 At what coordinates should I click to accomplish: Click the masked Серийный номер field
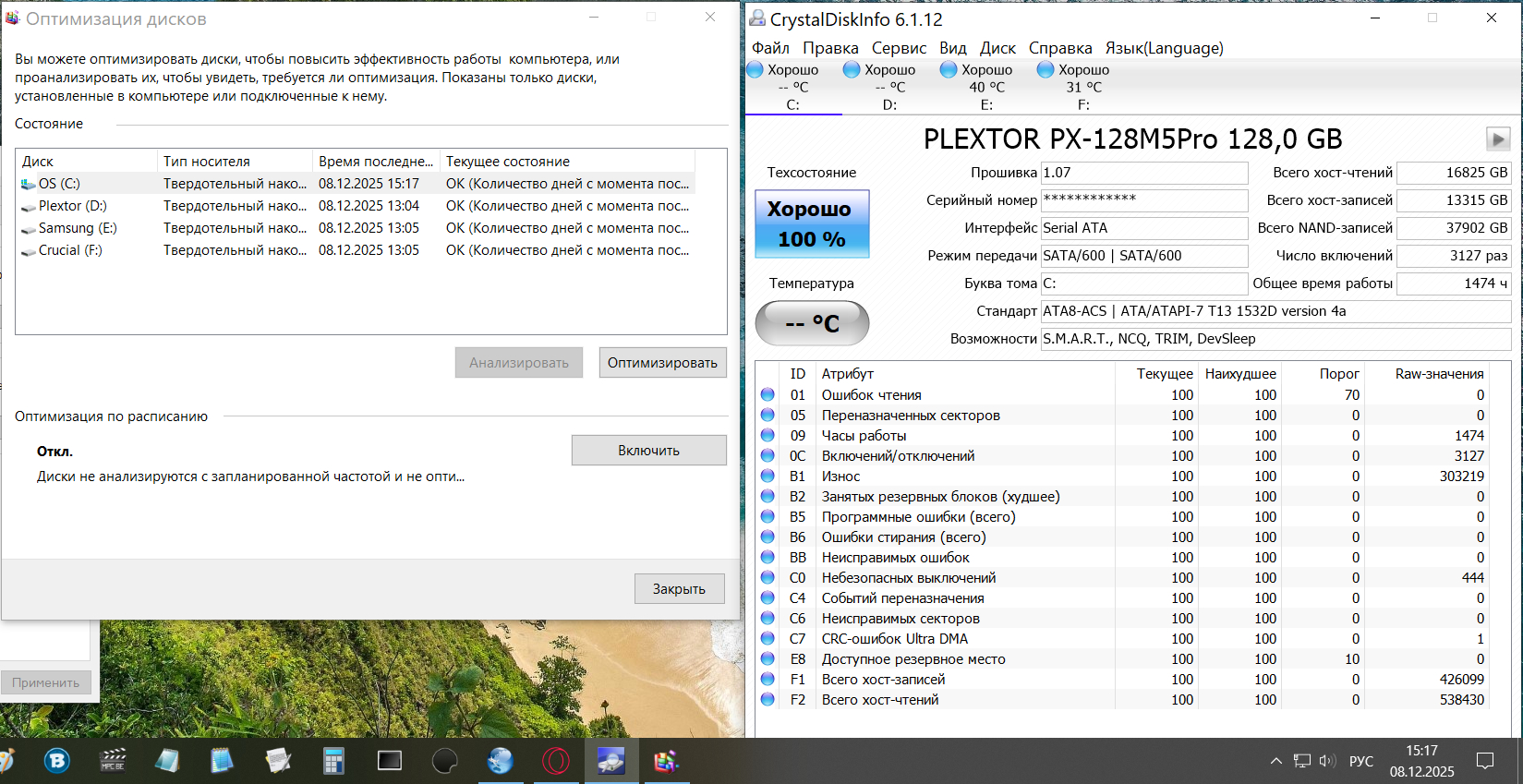coord(1144,200)
